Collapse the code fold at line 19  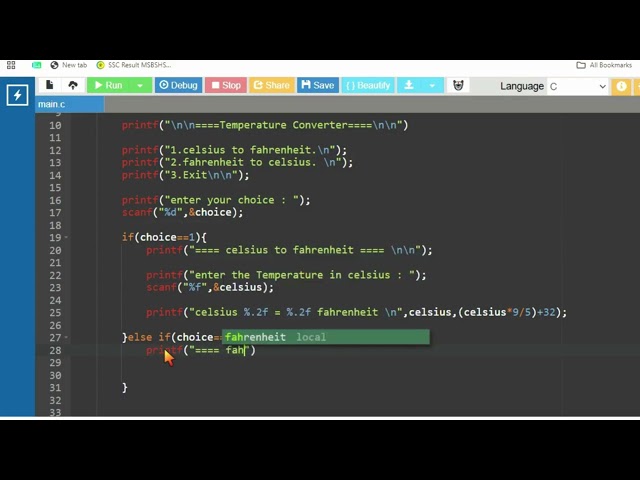tap(66, 237)
